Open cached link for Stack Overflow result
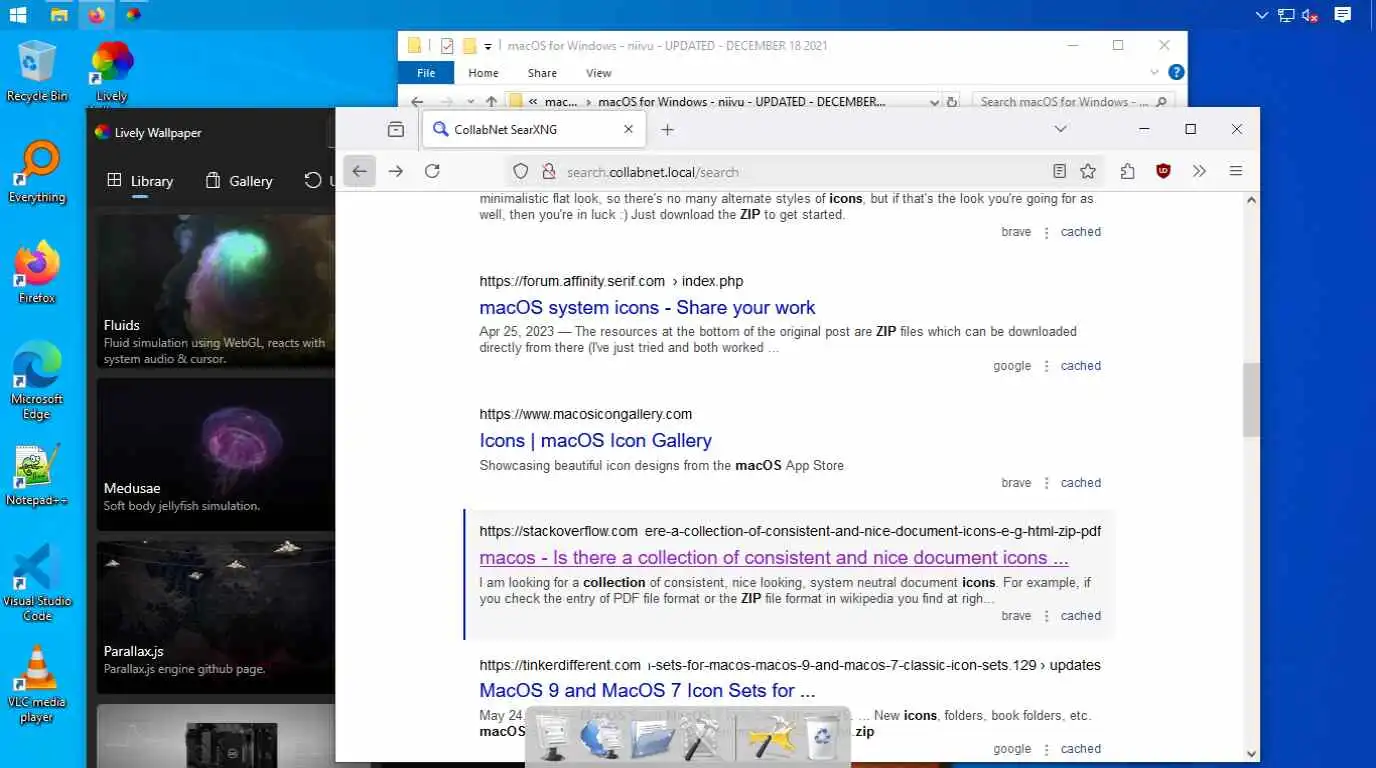The height and width of the screenshot is (768, 1376). (1081, 616)
